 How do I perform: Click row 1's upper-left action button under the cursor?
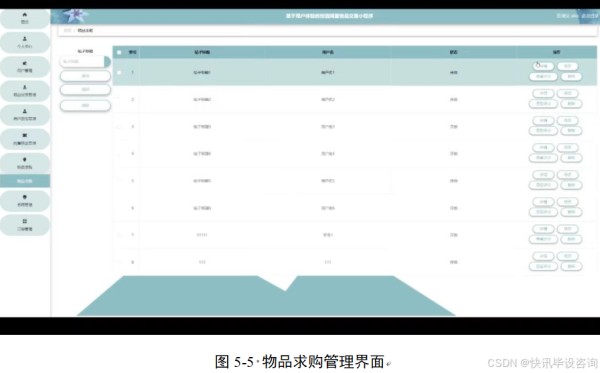(543, 66)
